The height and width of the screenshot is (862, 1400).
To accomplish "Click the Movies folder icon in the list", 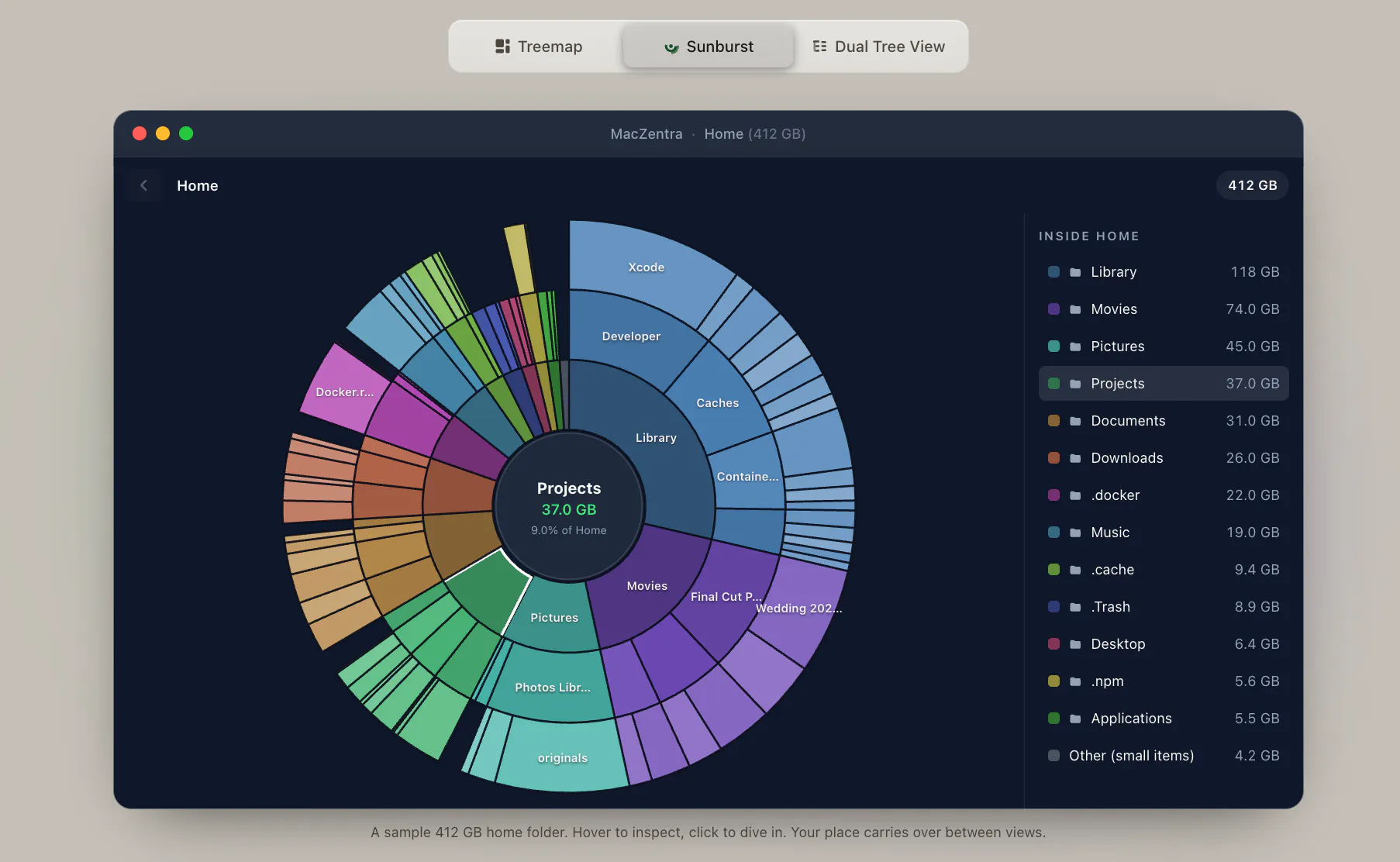I will pyautogui.click(x=1075, y=309).
